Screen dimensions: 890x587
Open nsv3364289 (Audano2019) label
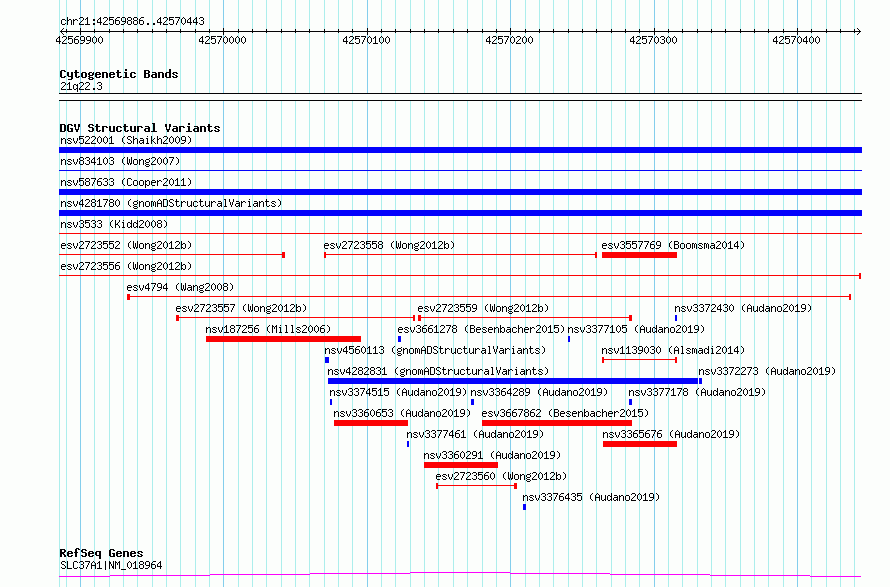tap(539, 392)
